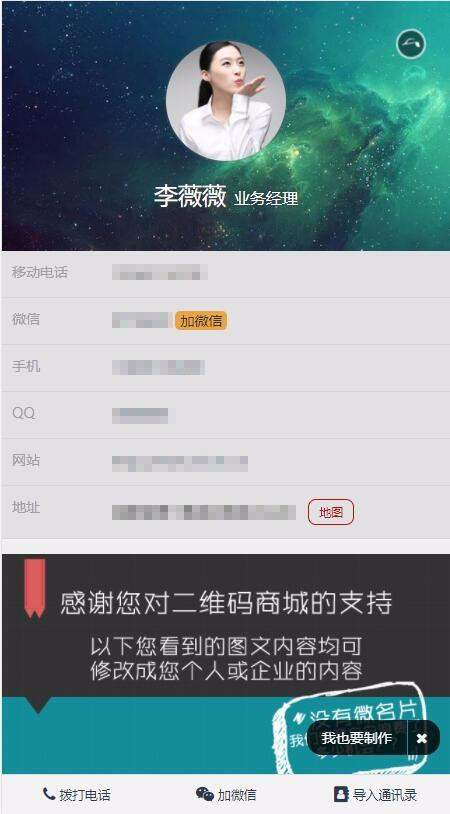Tap the 我也要制作 button
450x814 pixels.
click(x=357, y=738)
